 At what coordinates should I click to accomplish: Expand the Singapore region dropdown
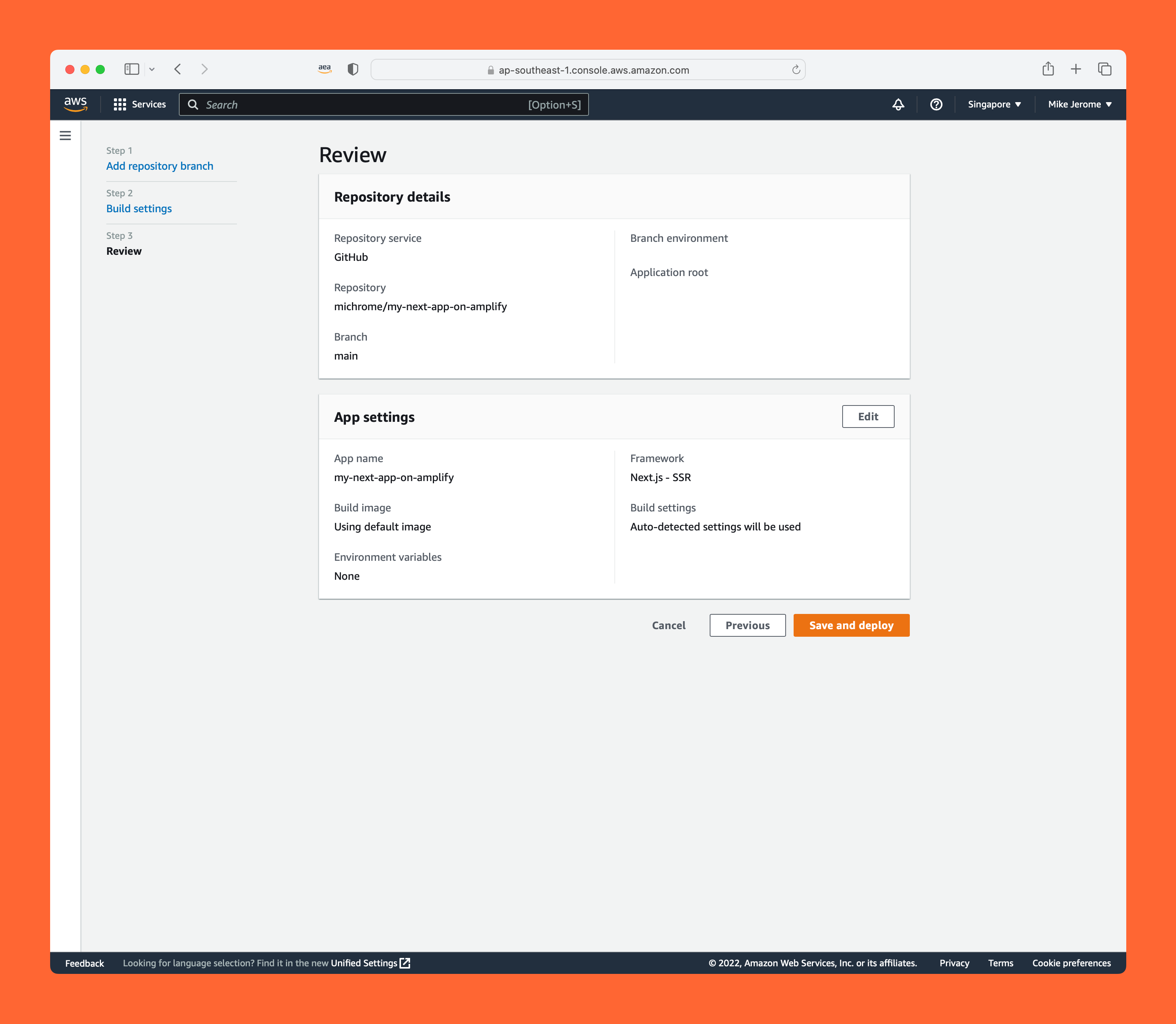pos(994,104)
